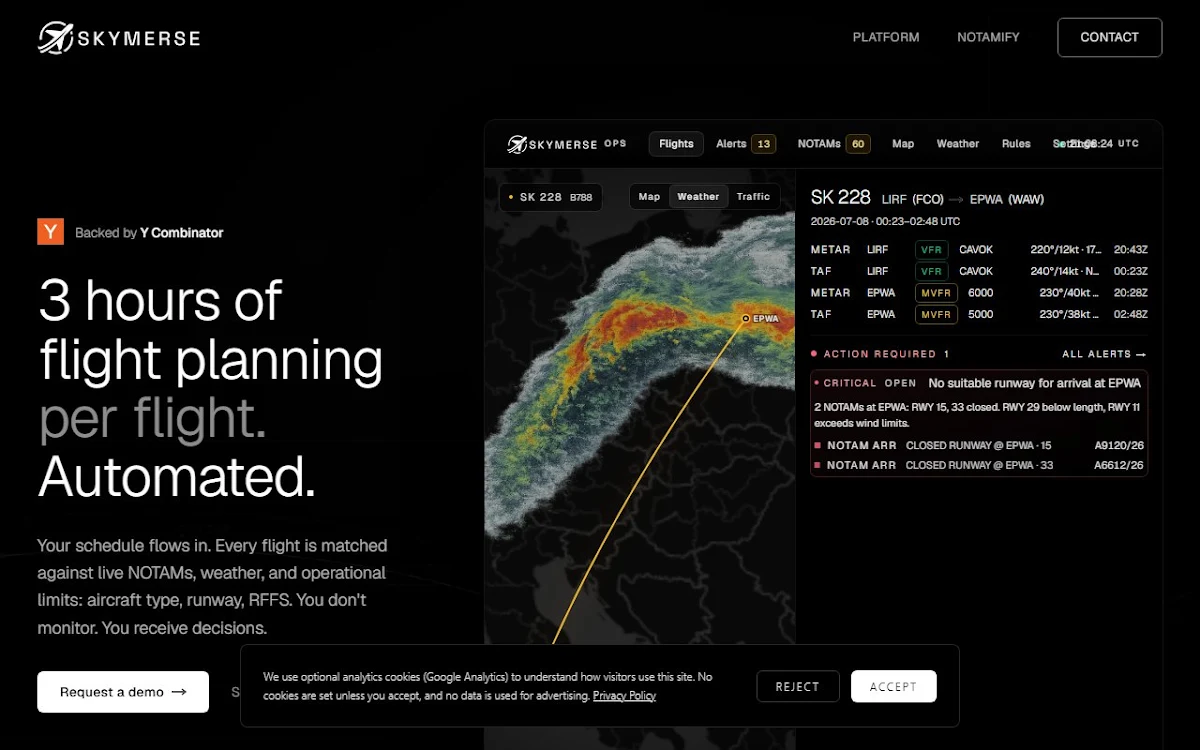Switch to the Flights tab
The width and height of the screenshot is (1200, 750).
pyautogui.click(x=676, y=144)
